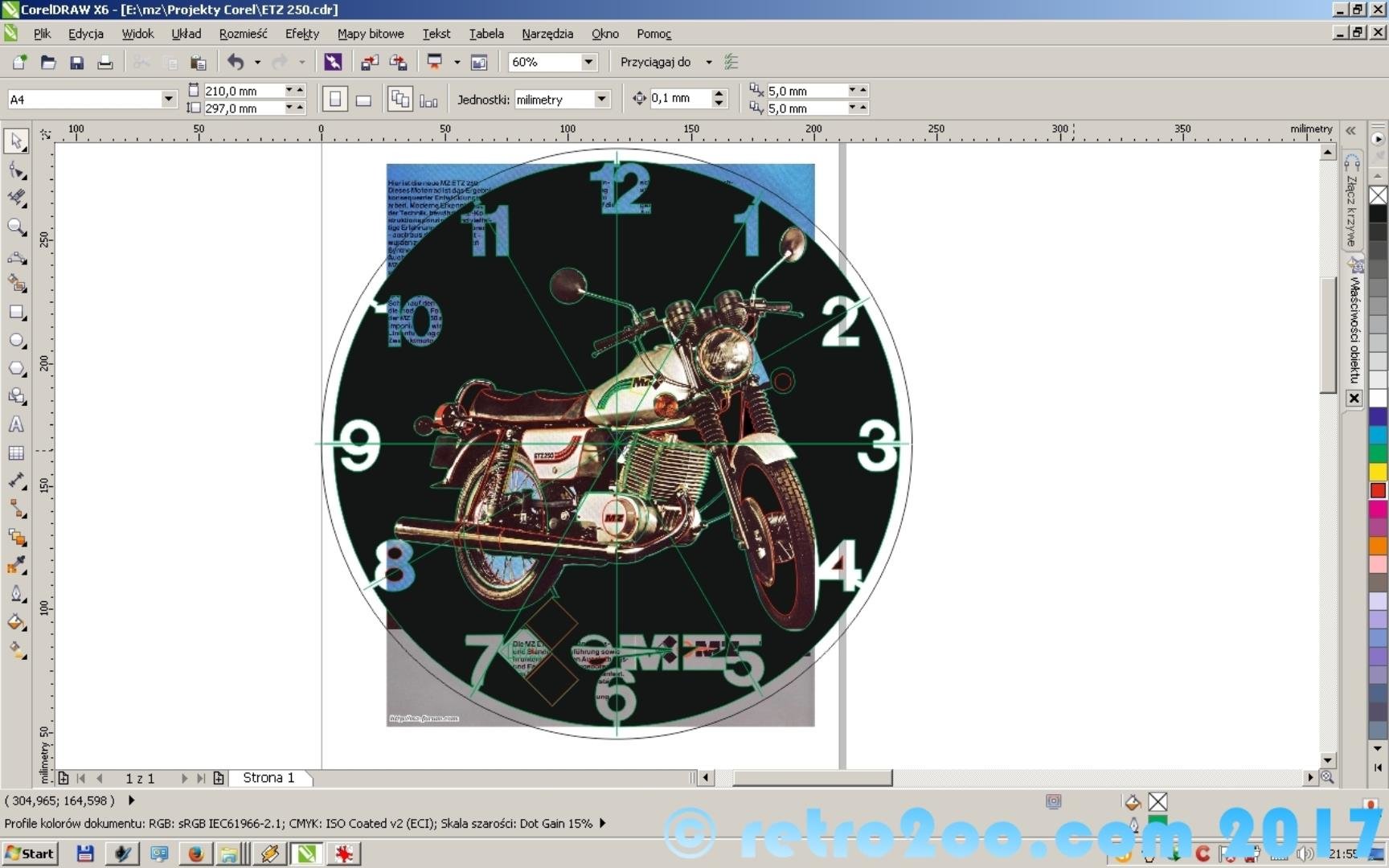This screenshot has height=868, width=1389.
Task: Select the Text tool
Action: click(x=16, y=425)
